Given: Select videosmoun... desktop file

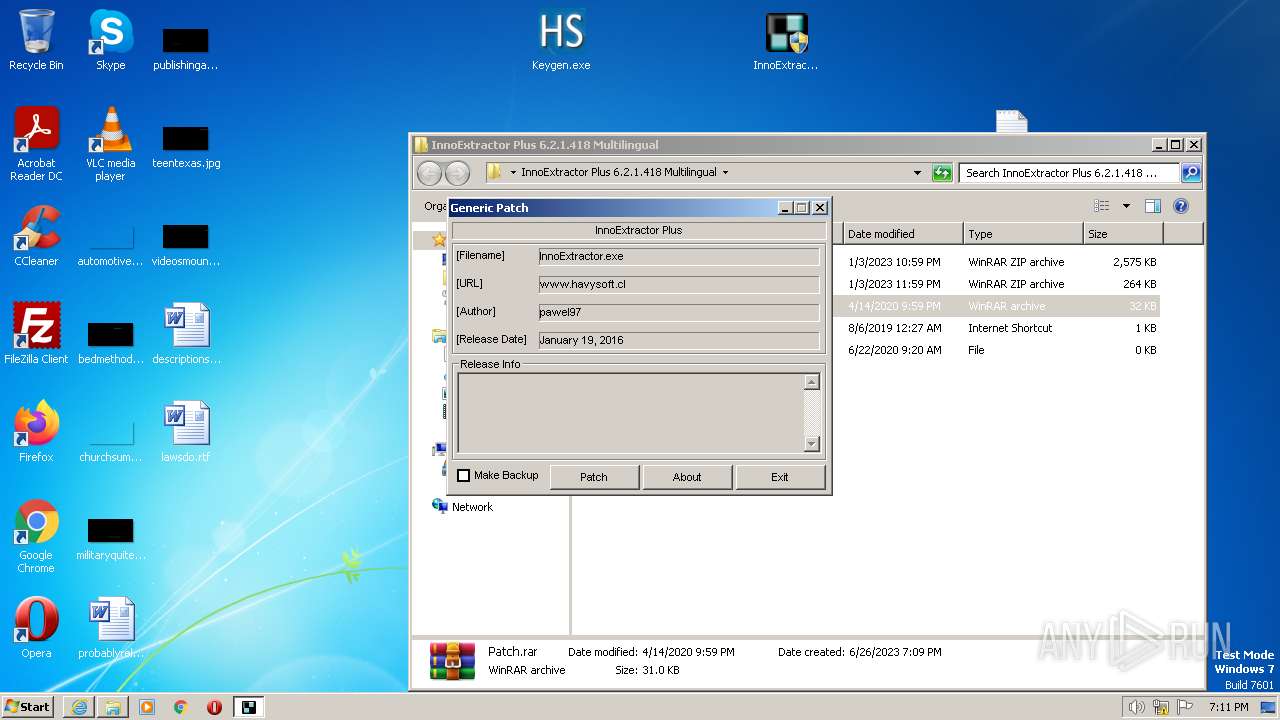Looking at the screenshot, I should click(x=186, y=243).
